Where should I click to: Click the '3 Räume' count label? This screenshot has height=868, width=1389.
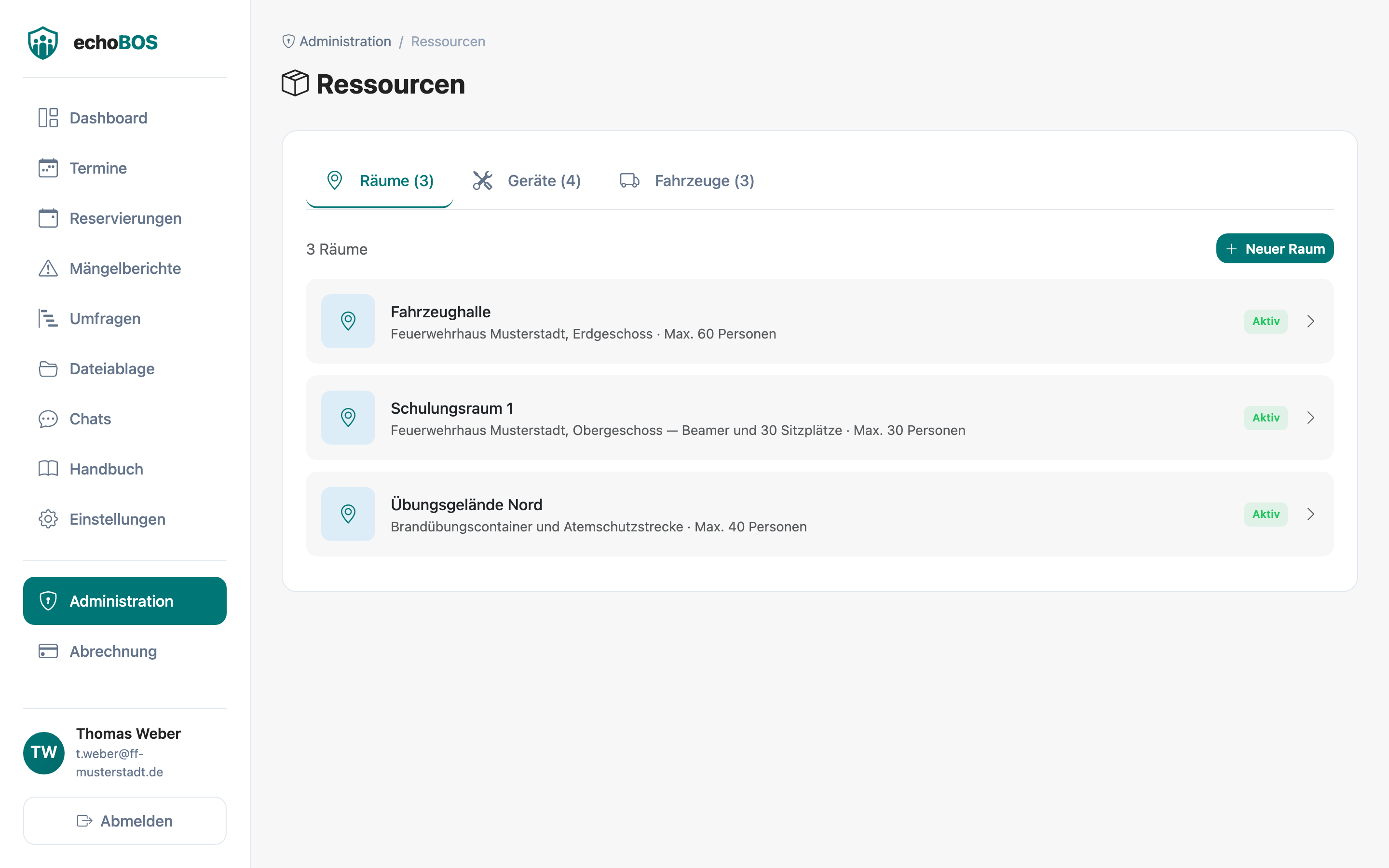(x=336, y=249)
